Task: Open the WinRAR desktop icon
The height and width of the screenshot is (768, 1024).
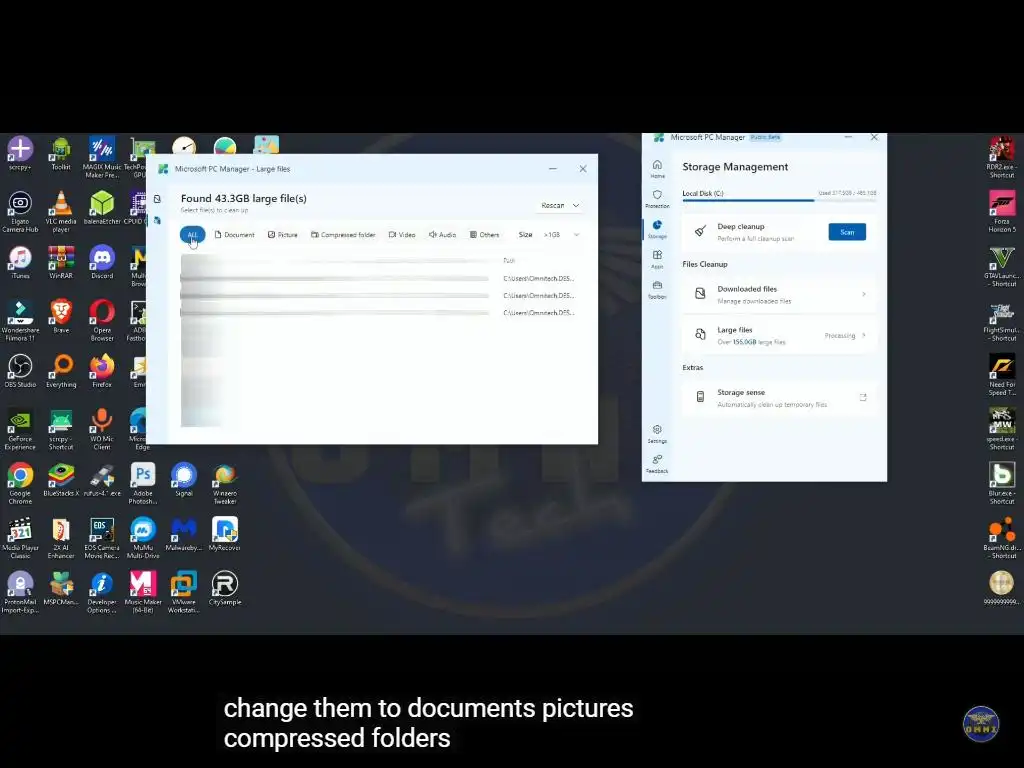Action: pyautogui.click(x=61, y=262)
